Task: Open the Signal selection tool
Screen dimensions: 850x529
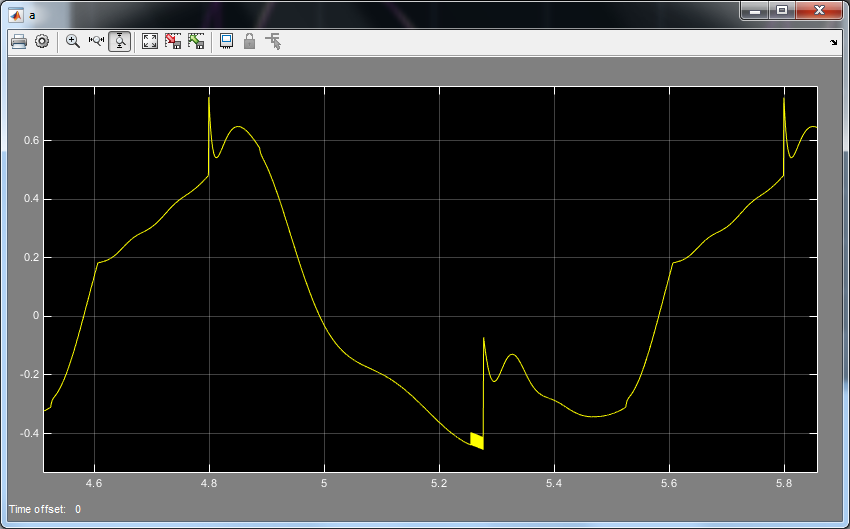Action: tap(273, 42)
